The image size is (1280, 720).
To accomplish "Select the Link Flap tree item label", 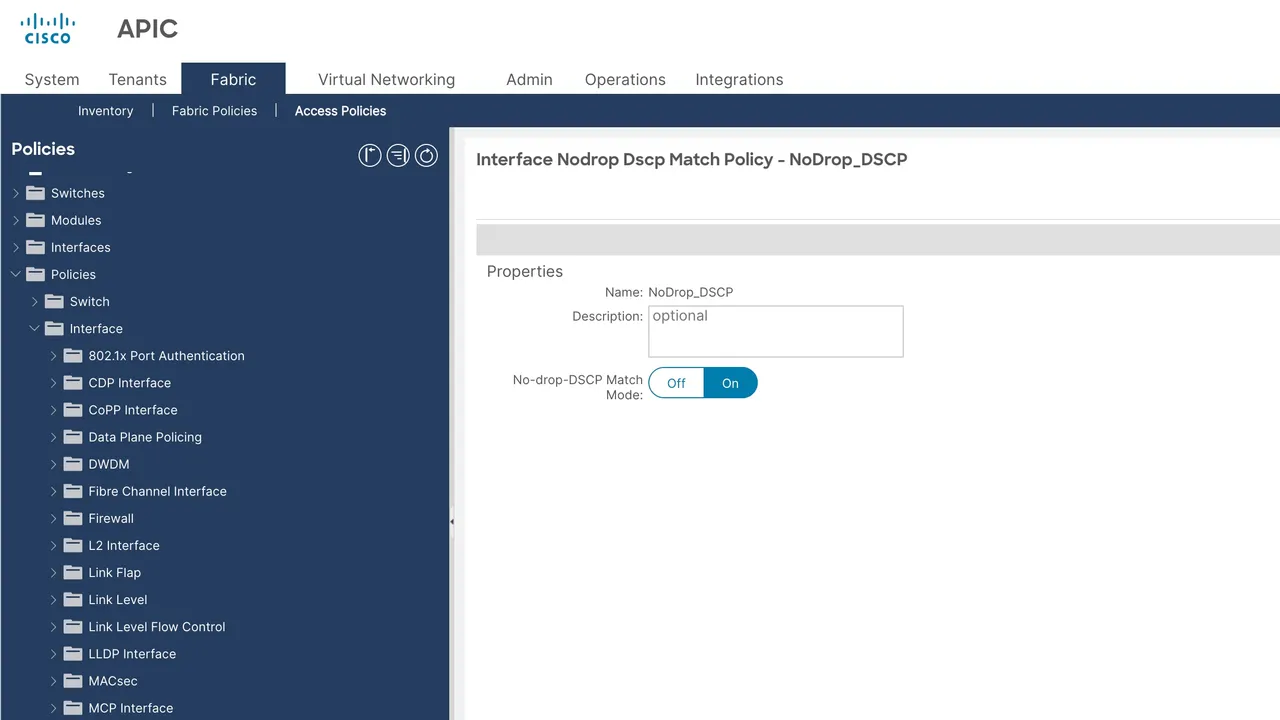I will [x=115, y=572].
